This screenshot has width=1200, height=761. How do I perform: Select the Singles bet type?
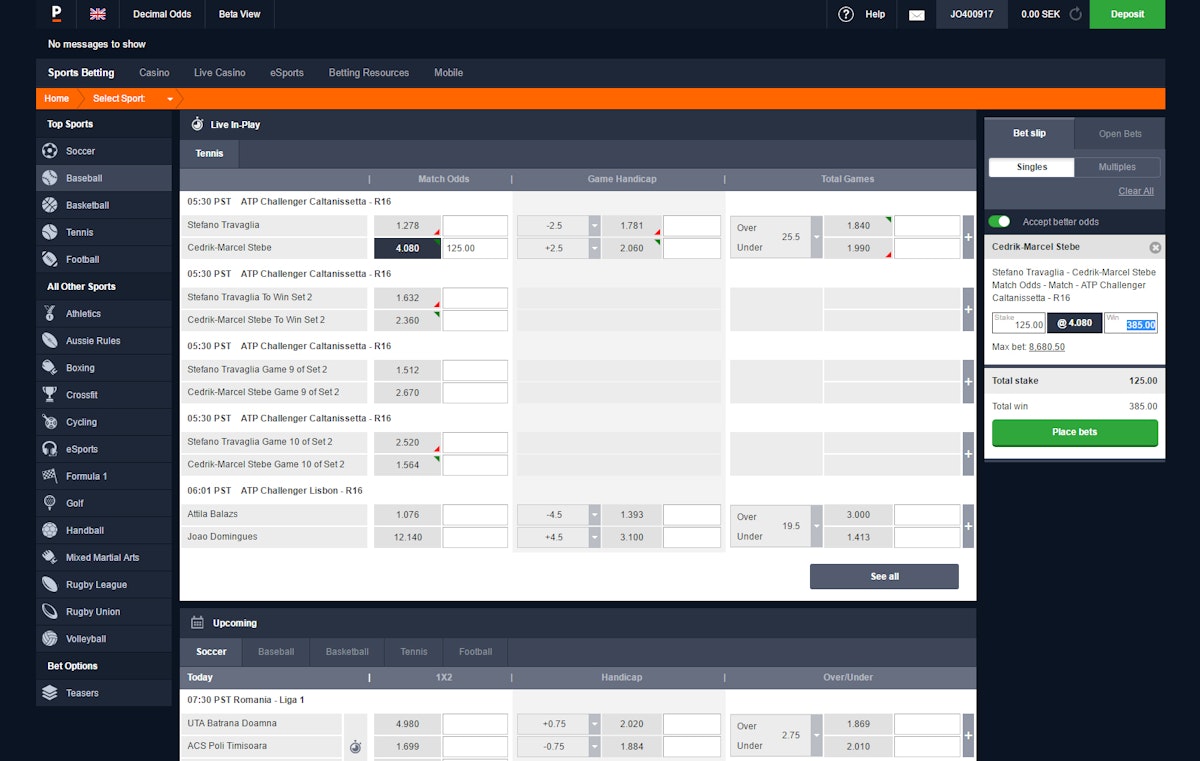(1032, 167)
